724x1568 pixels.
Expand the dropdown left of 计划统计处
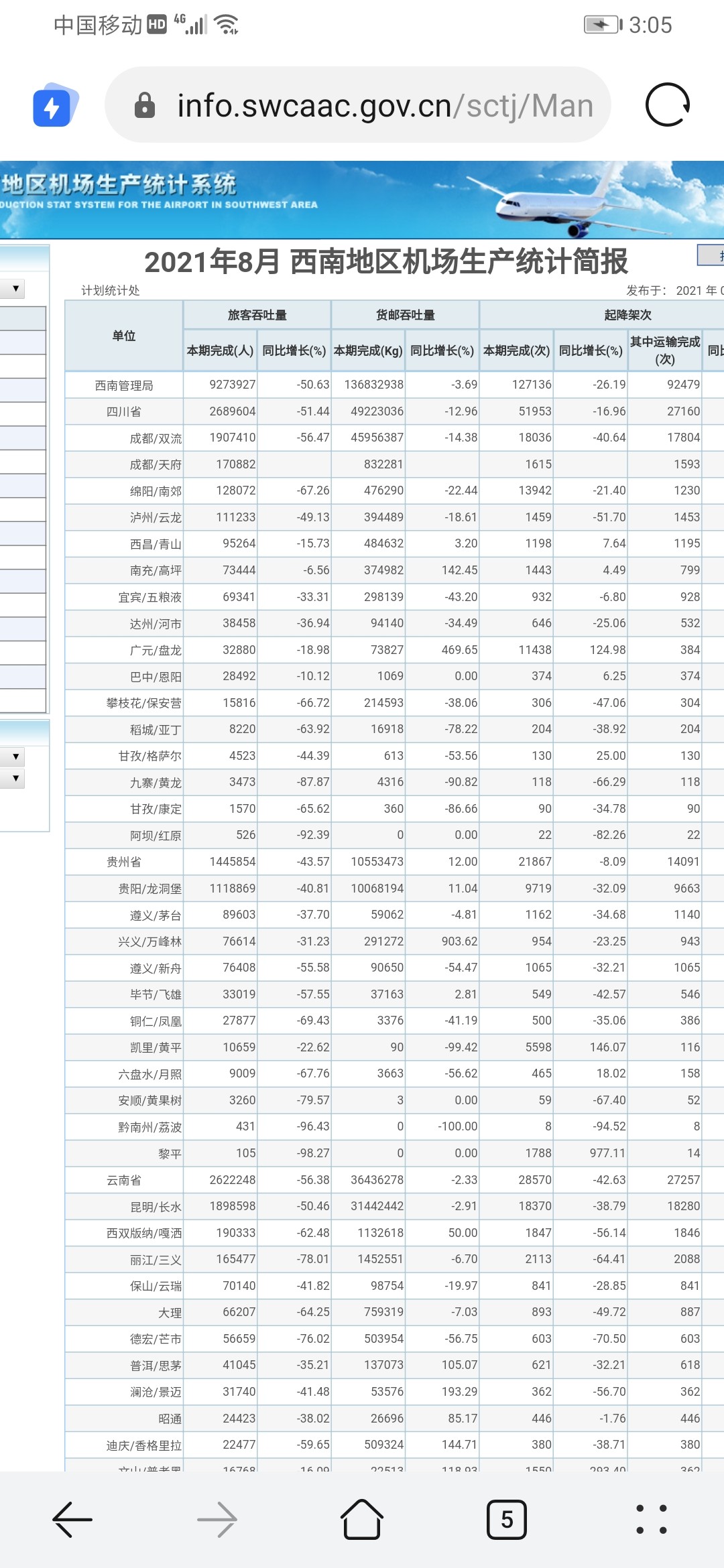tap(15, 289)
